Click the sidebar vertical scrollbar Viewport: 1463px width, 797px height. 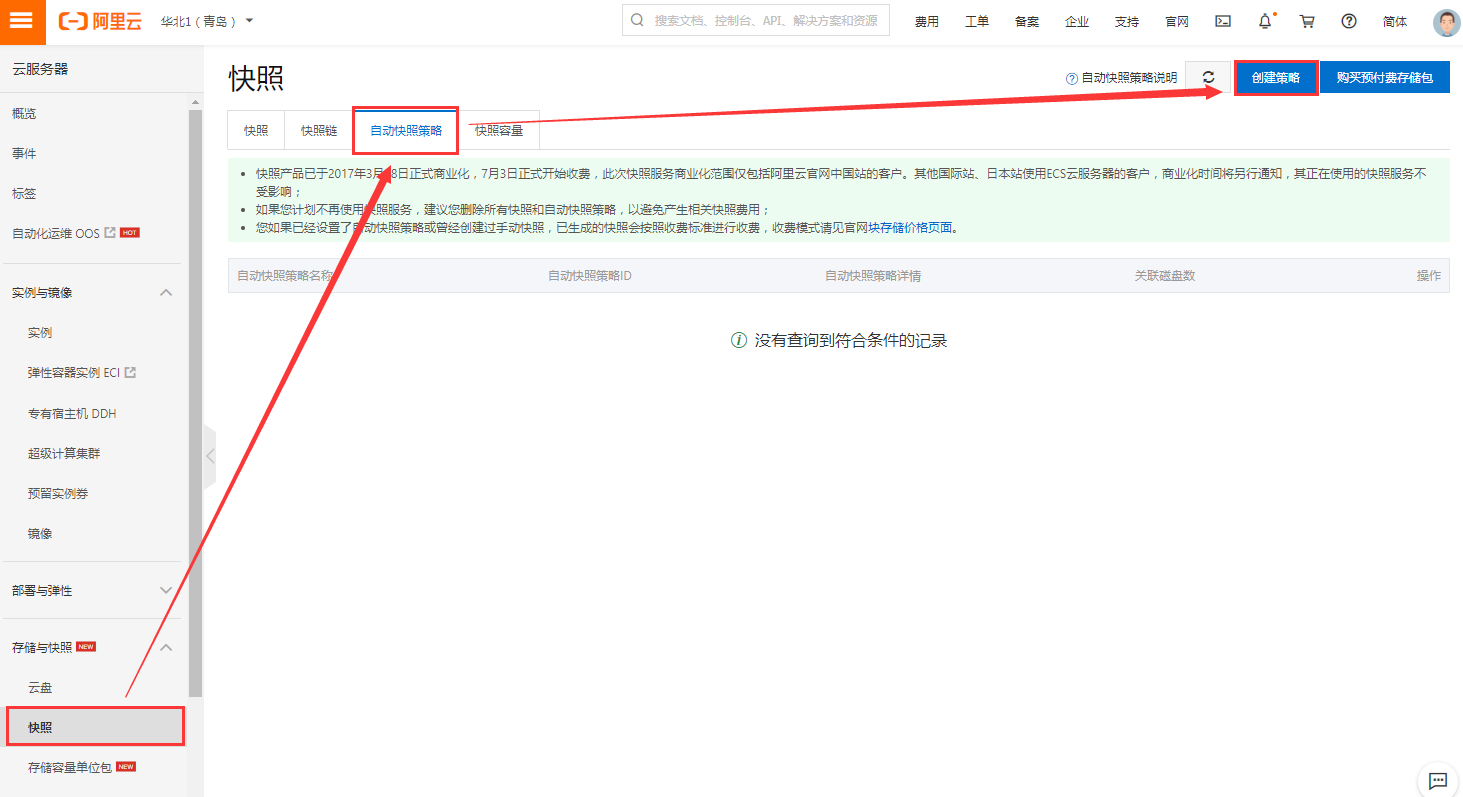[195, 403]
